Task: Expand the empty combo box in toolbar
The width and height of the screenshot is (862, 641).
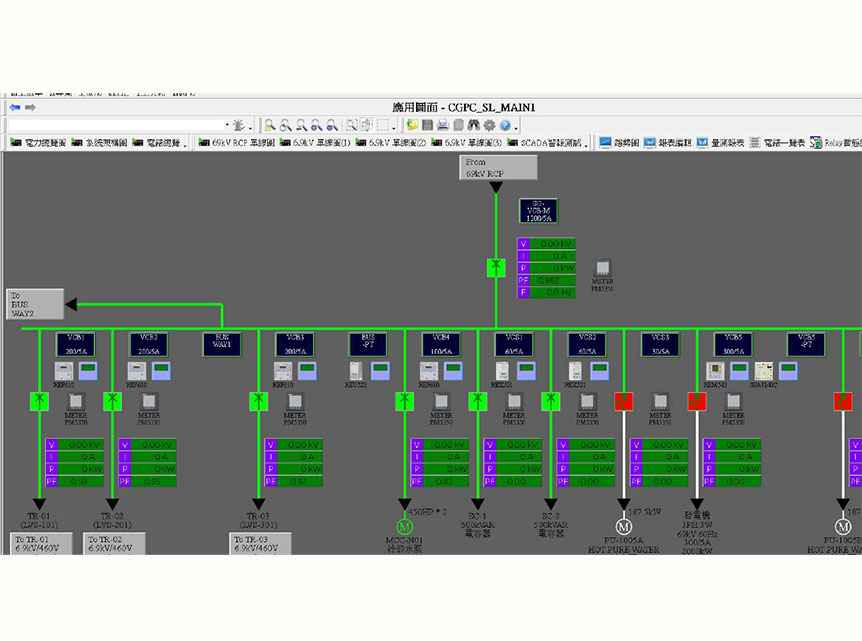Action: (224, 125)
